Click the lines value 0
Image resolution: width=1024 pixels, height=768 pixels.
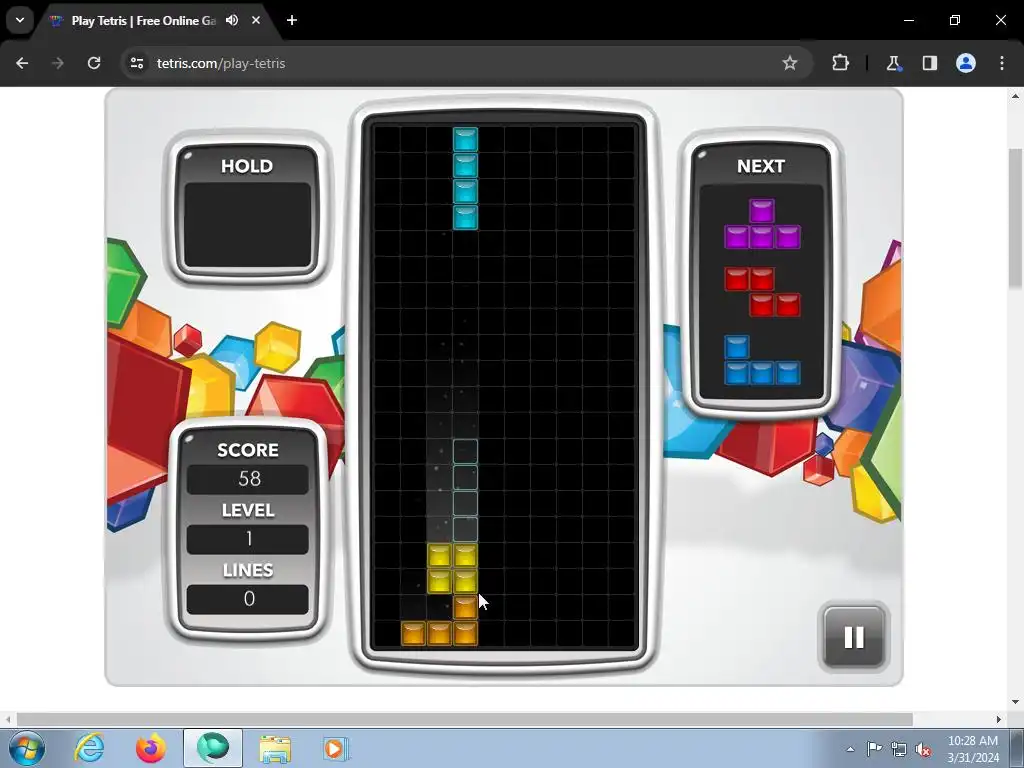pyautogui.click(x=249, y=599)
